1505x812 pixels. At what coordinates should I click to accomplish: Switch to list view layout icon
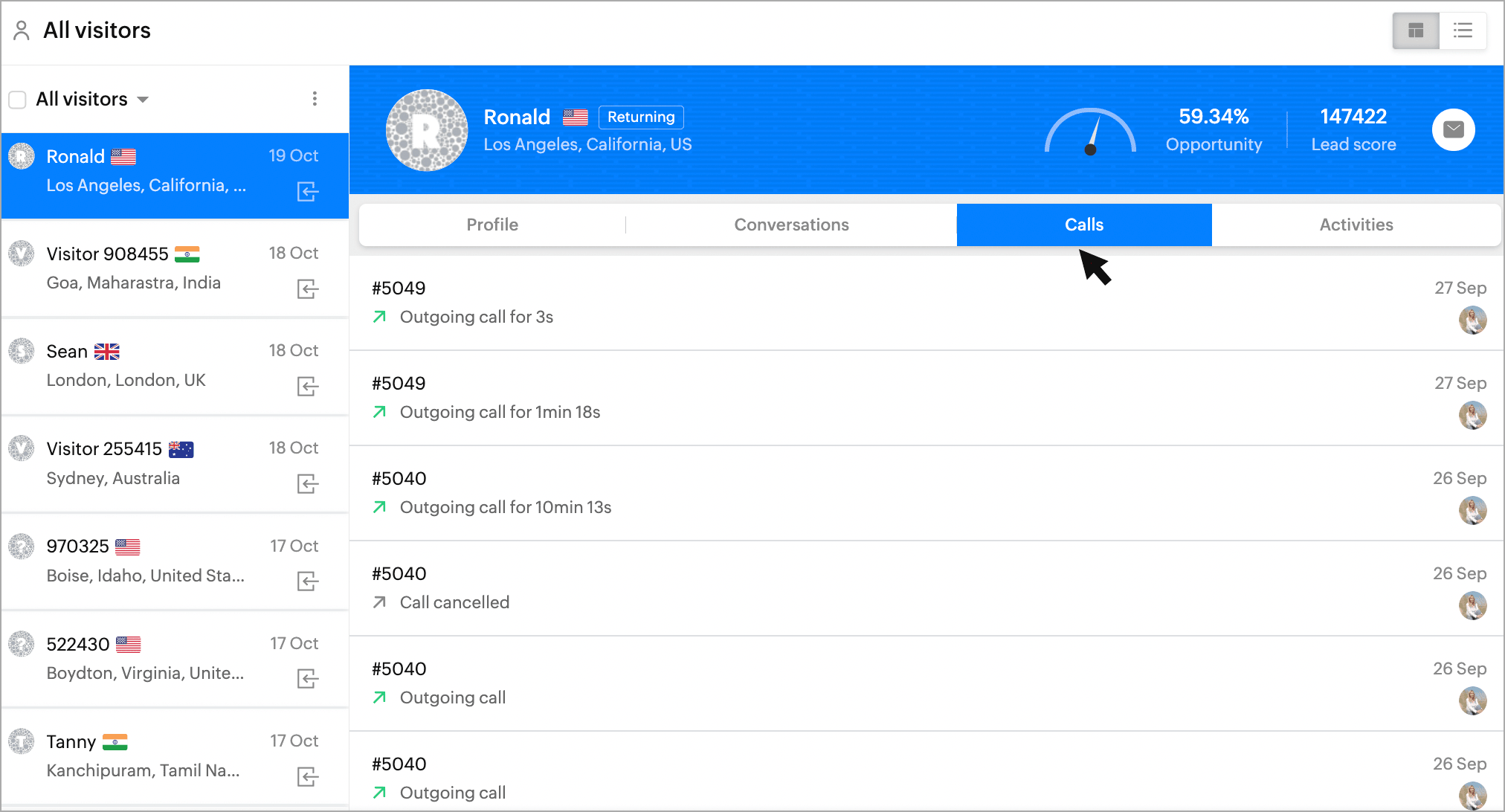click(1463, 30)
